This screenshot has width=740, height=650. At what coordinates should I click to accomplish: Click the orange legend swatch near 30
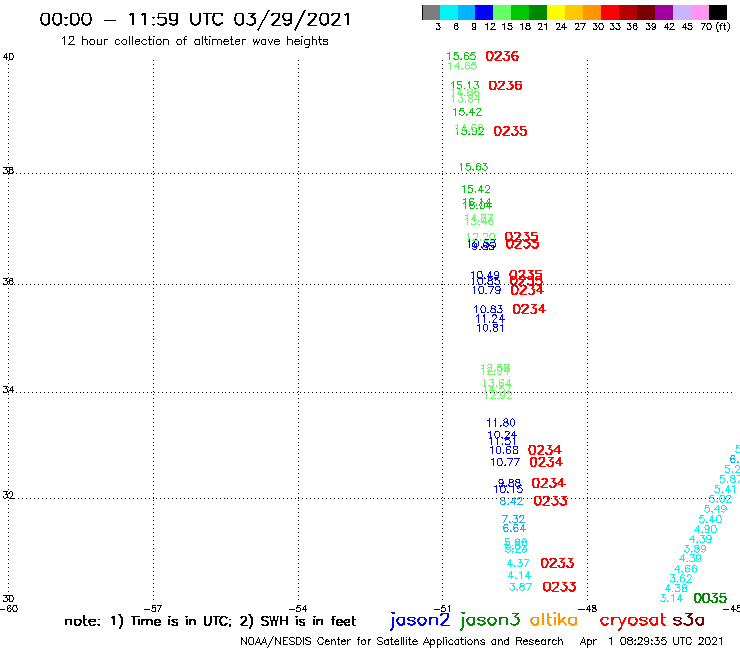pos(592,12)
